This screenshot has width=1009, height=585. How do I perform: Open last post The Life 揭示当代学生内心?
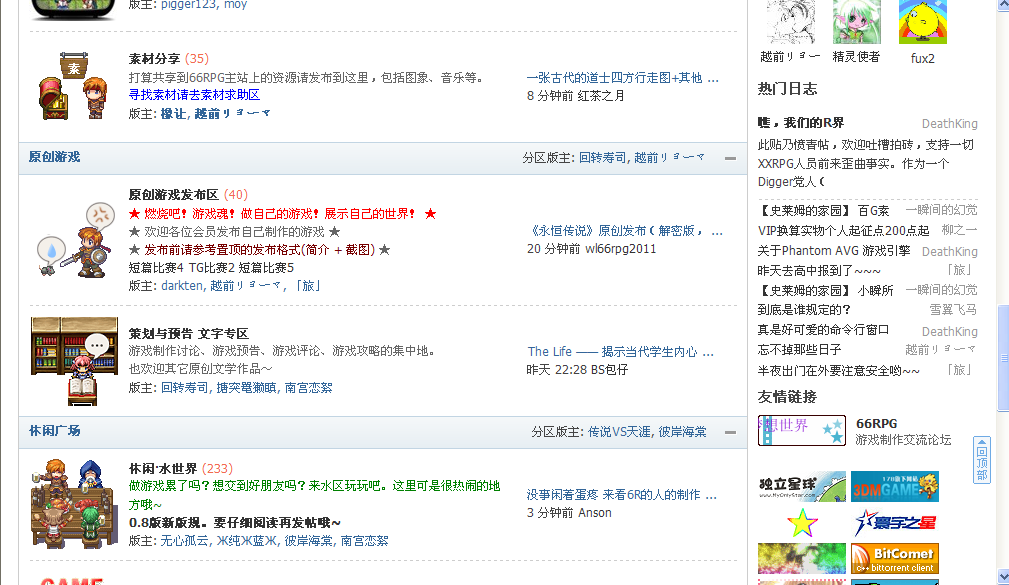pos(620,351)
